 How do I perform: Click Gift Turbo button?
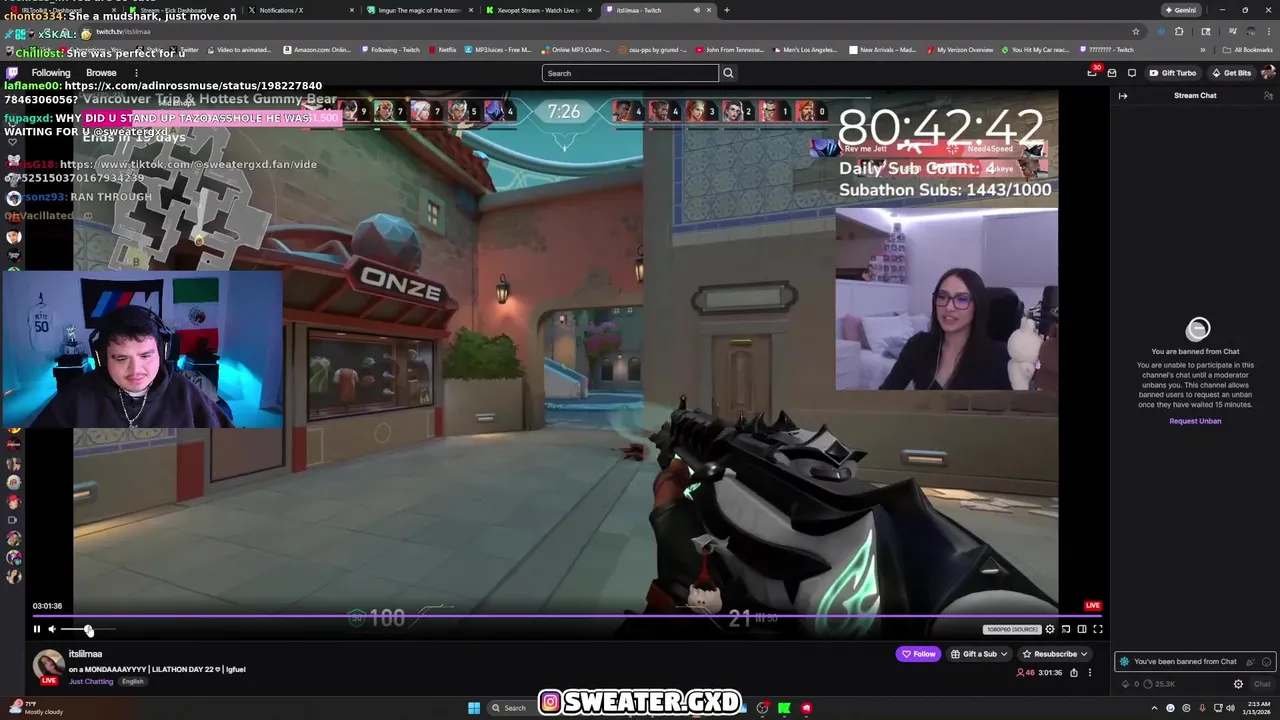[x=1172, y=73]
